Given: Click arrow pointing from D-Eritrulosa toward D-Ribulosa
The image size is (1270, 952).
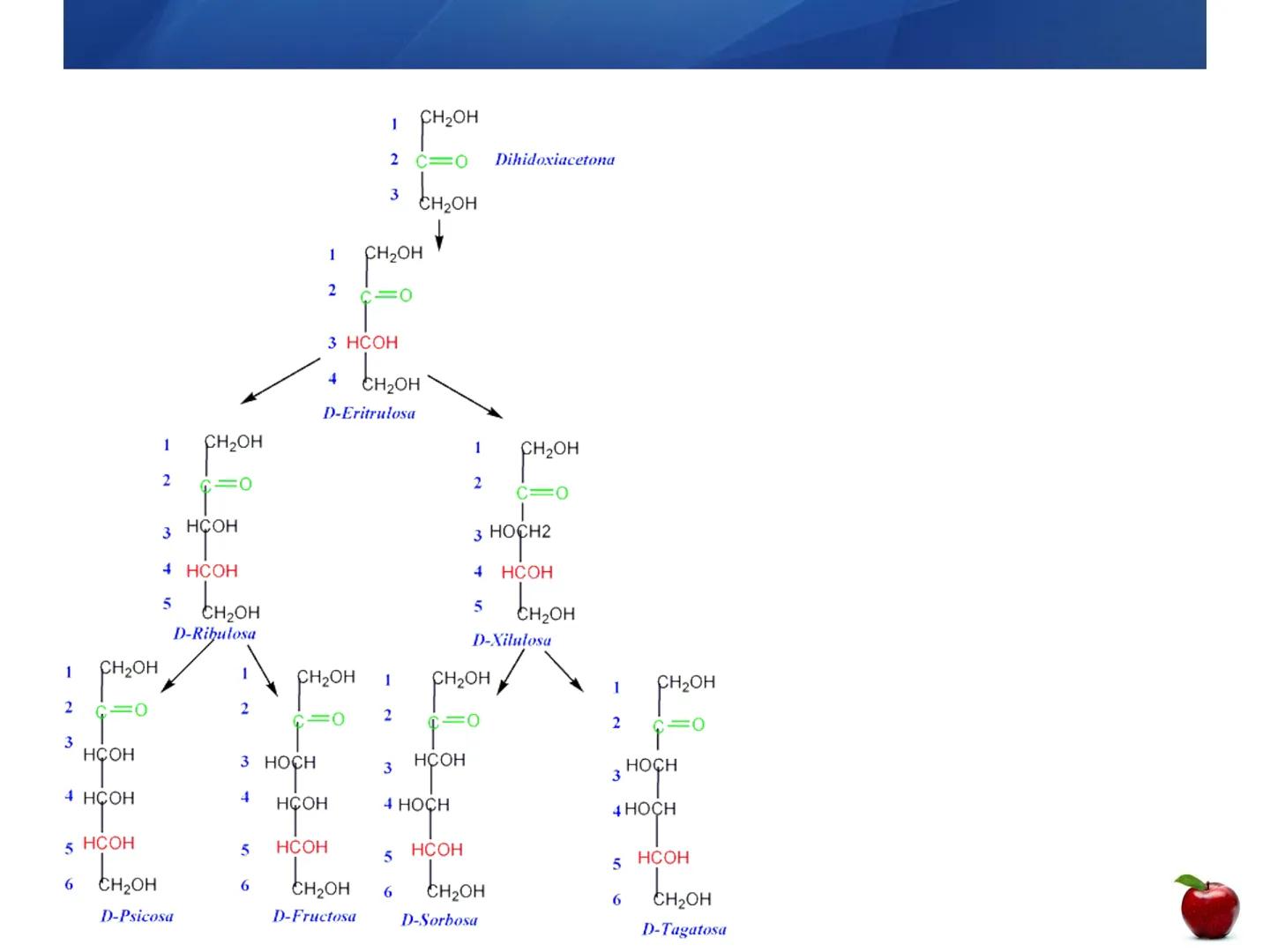Looking at the screenshot, I should 280,381.
